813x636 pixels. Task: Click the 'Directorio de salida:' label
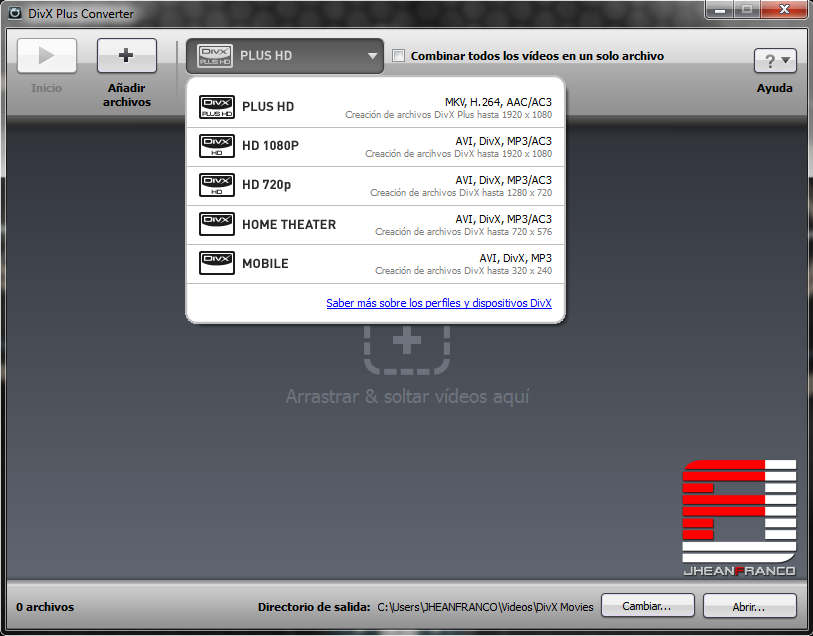click(314, 607)
